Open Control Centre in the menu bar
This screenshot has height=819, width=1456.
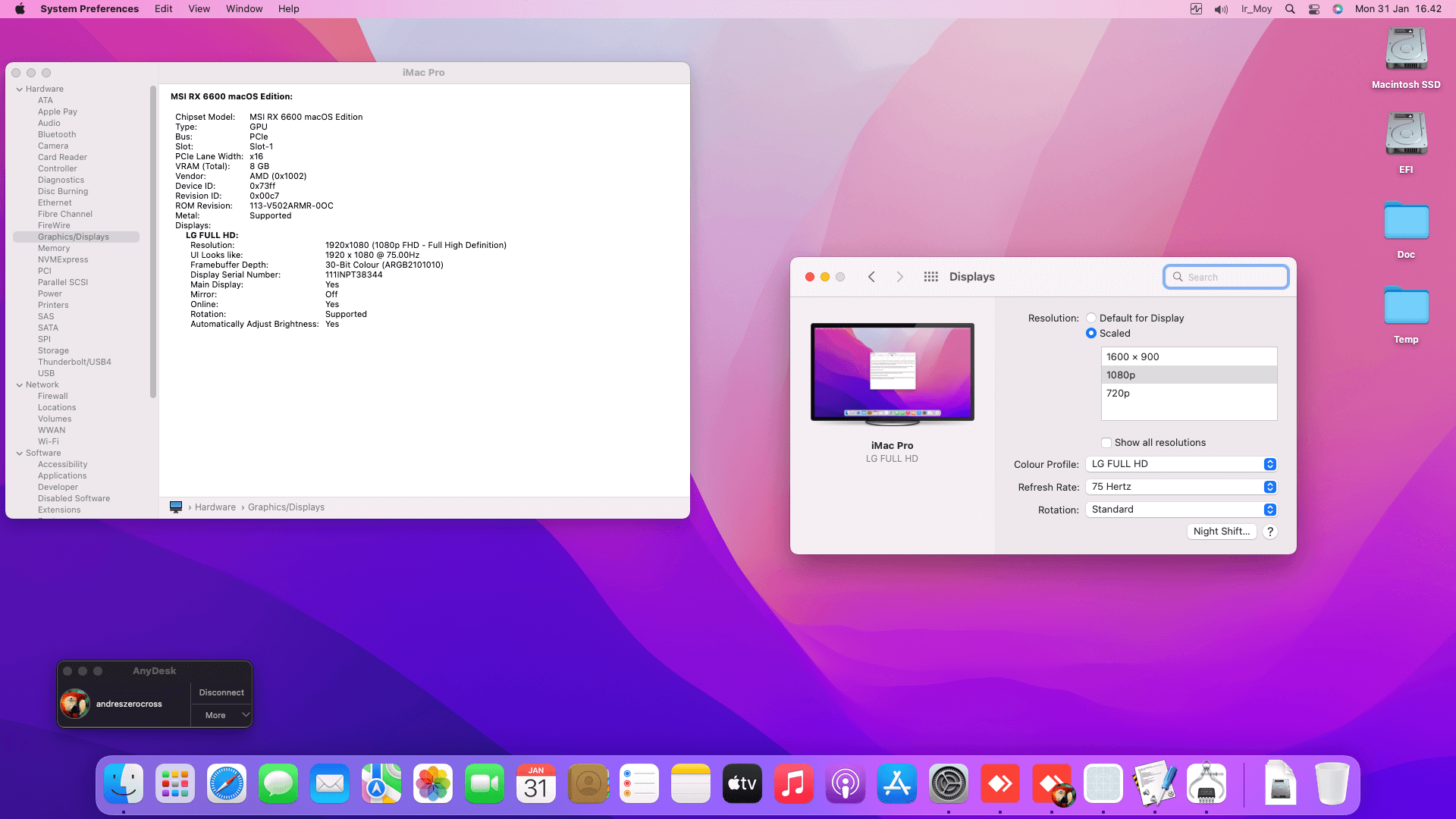(1314, 9)
